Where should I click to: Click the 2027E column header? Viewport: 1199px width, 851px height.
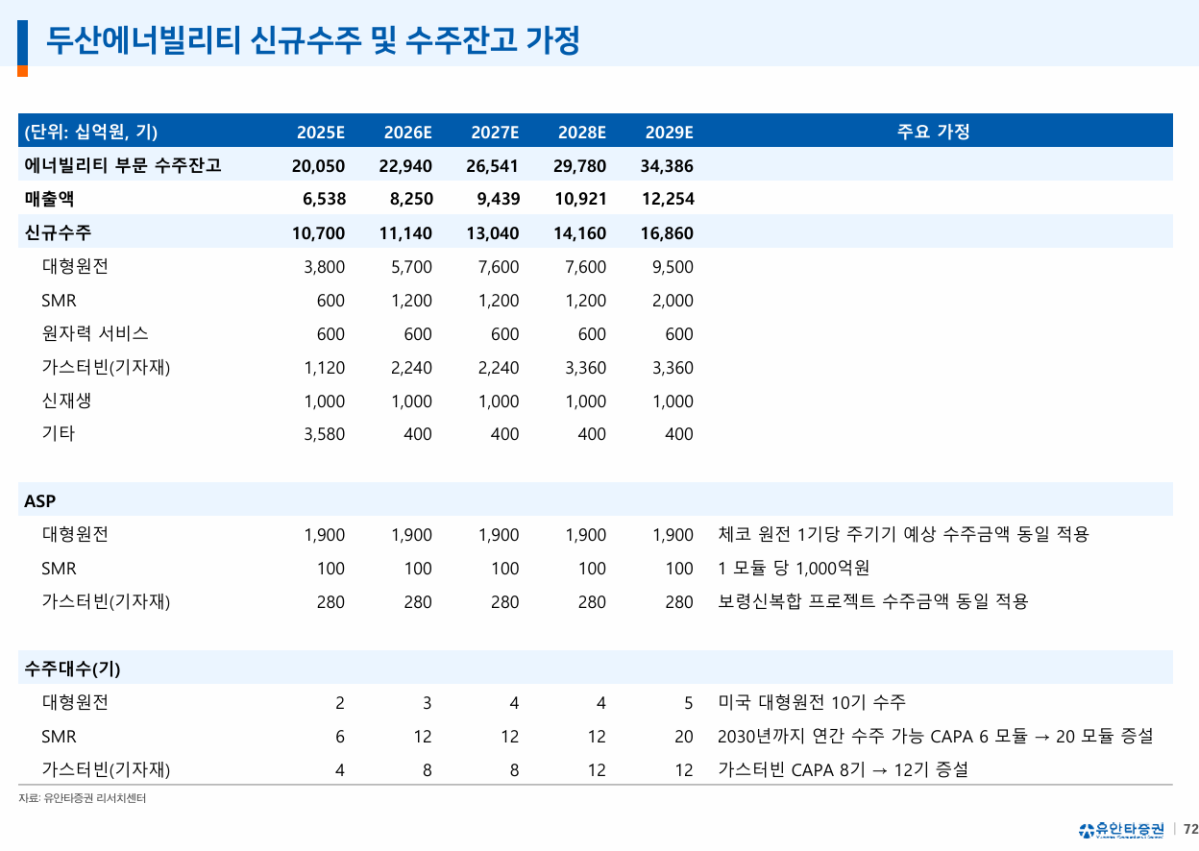495,132
